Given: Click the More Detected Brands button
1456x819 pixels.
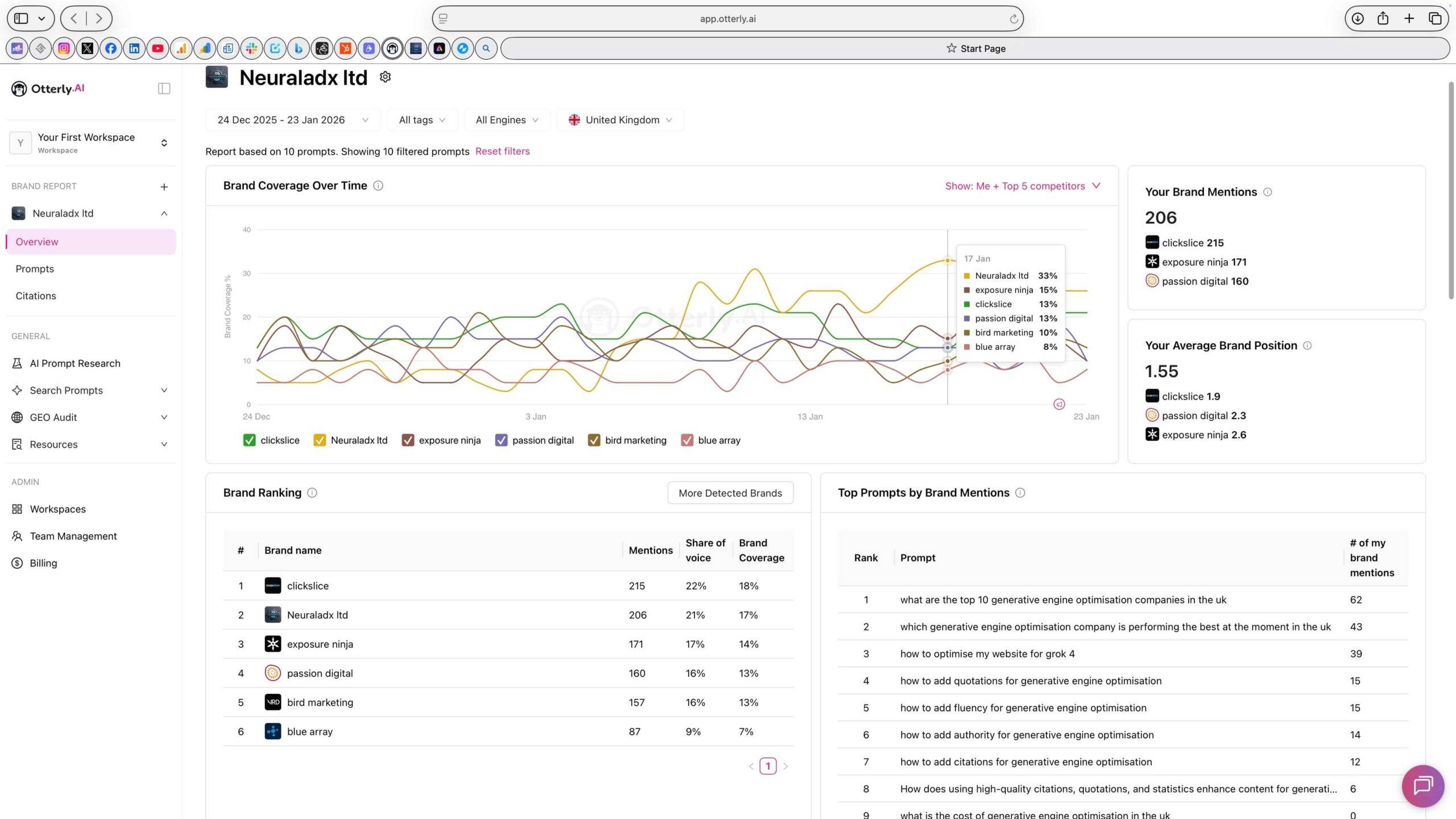Looking at the screenshot, I should [x=730, y=493].
